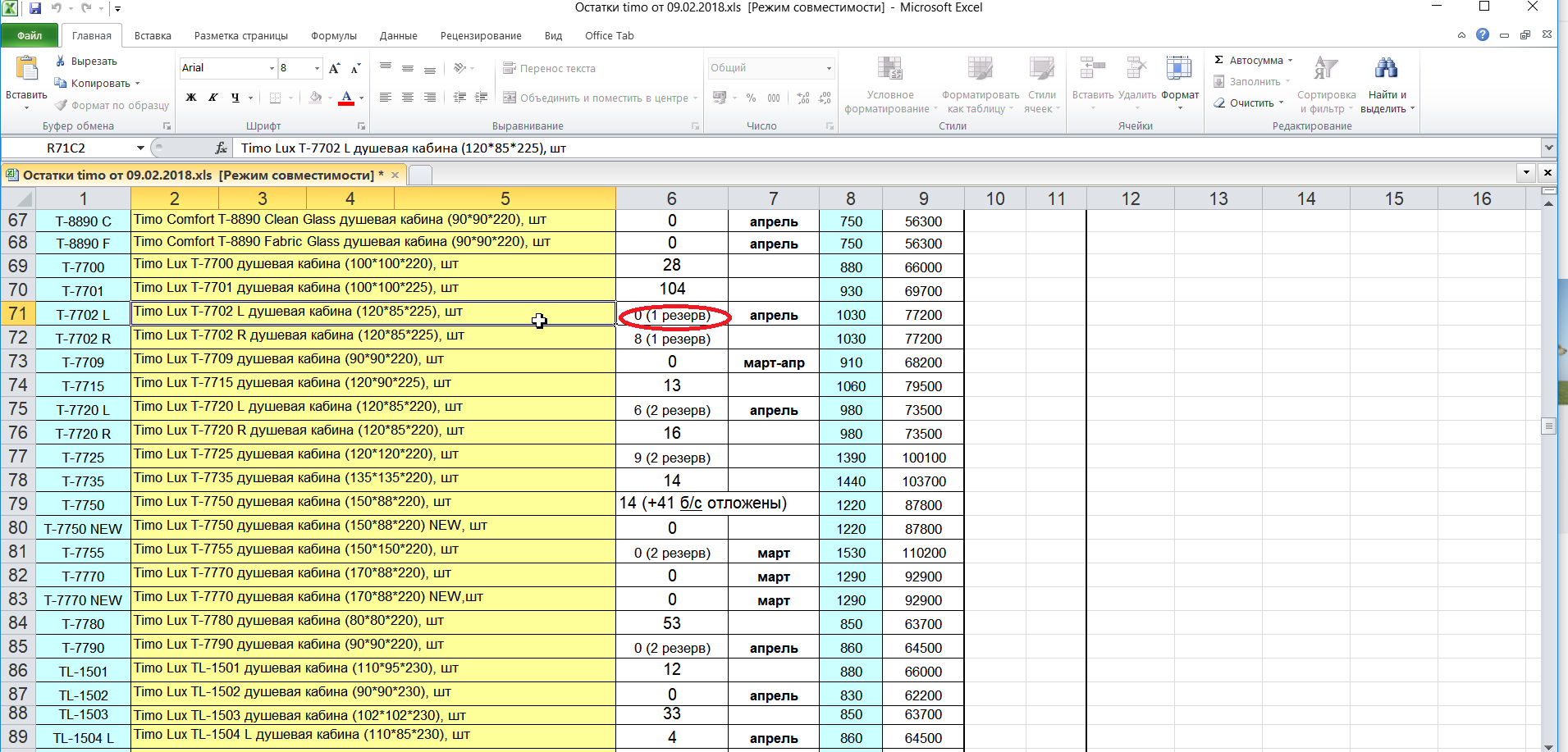Close the Остатки timo workbook tab
The image size is (1568, 752).
395,175
